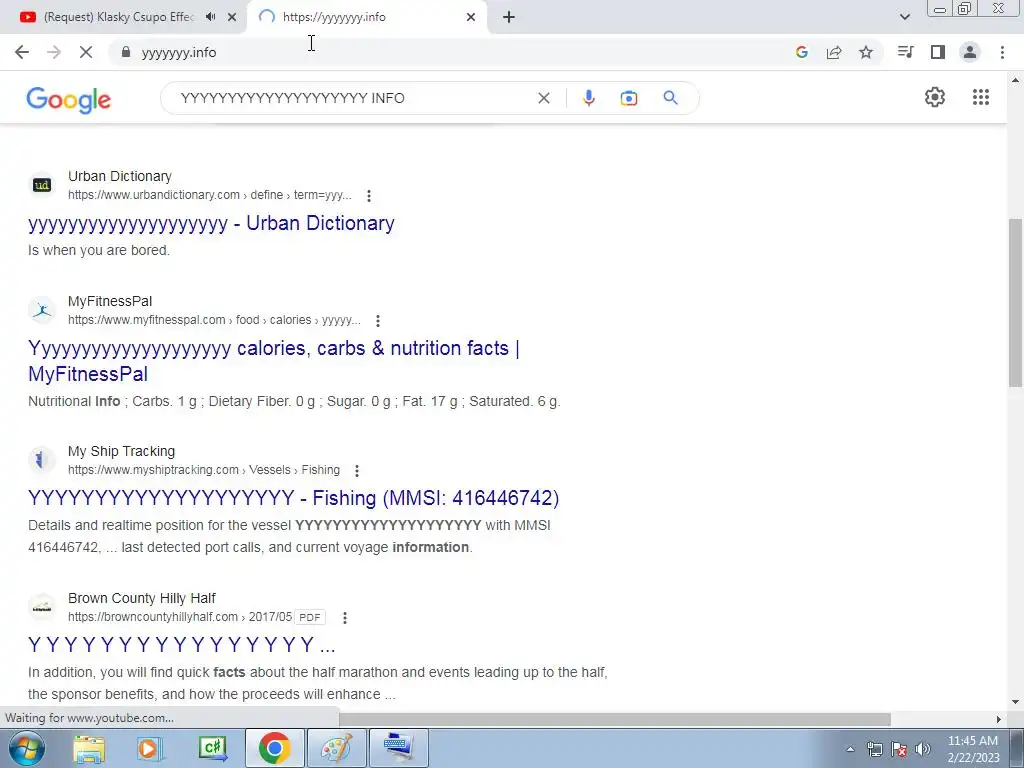The width and height of the screenshot is (1024, 768).
Task: Open more options for My Ship Tracking result
Action: [x=357, y=470]
